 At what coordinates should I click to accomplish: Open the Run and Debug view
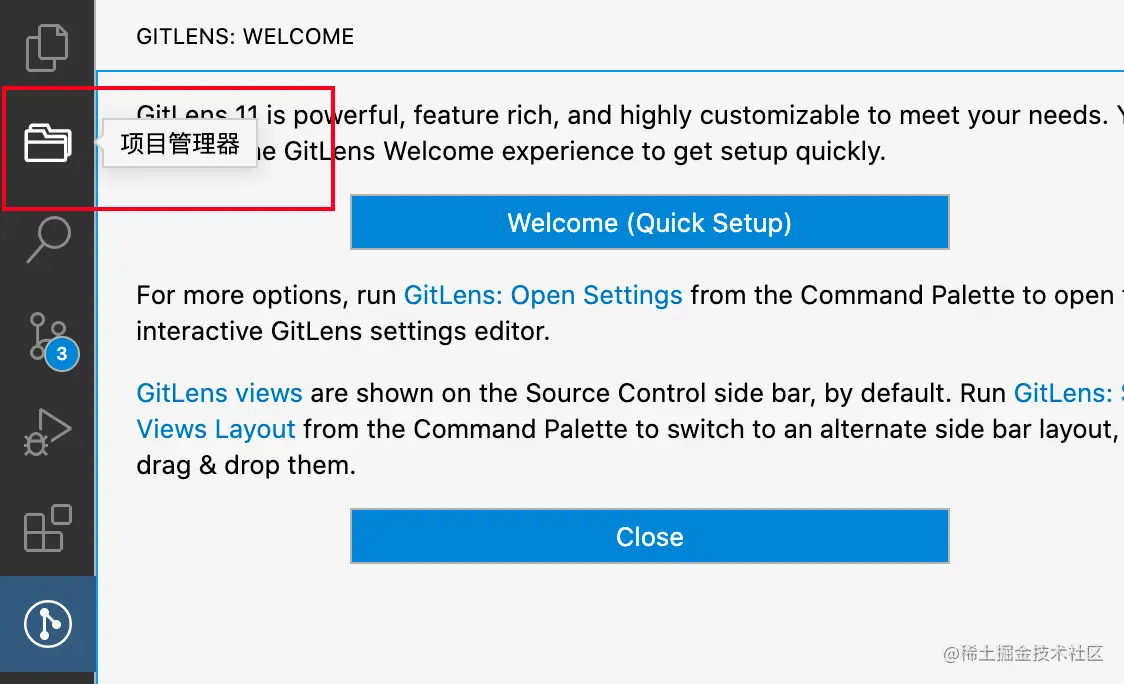click(47, 432)
